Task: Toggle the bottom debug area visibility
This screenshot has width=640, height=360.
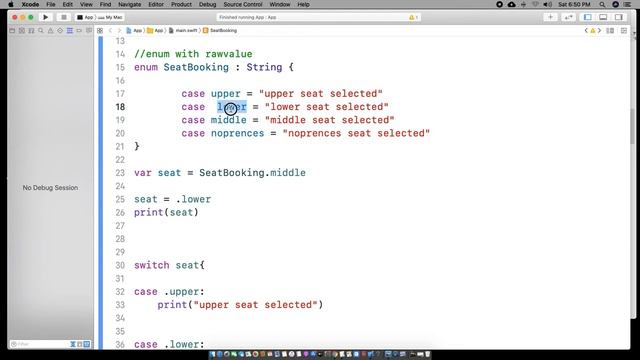Action: tap(603, 17)
